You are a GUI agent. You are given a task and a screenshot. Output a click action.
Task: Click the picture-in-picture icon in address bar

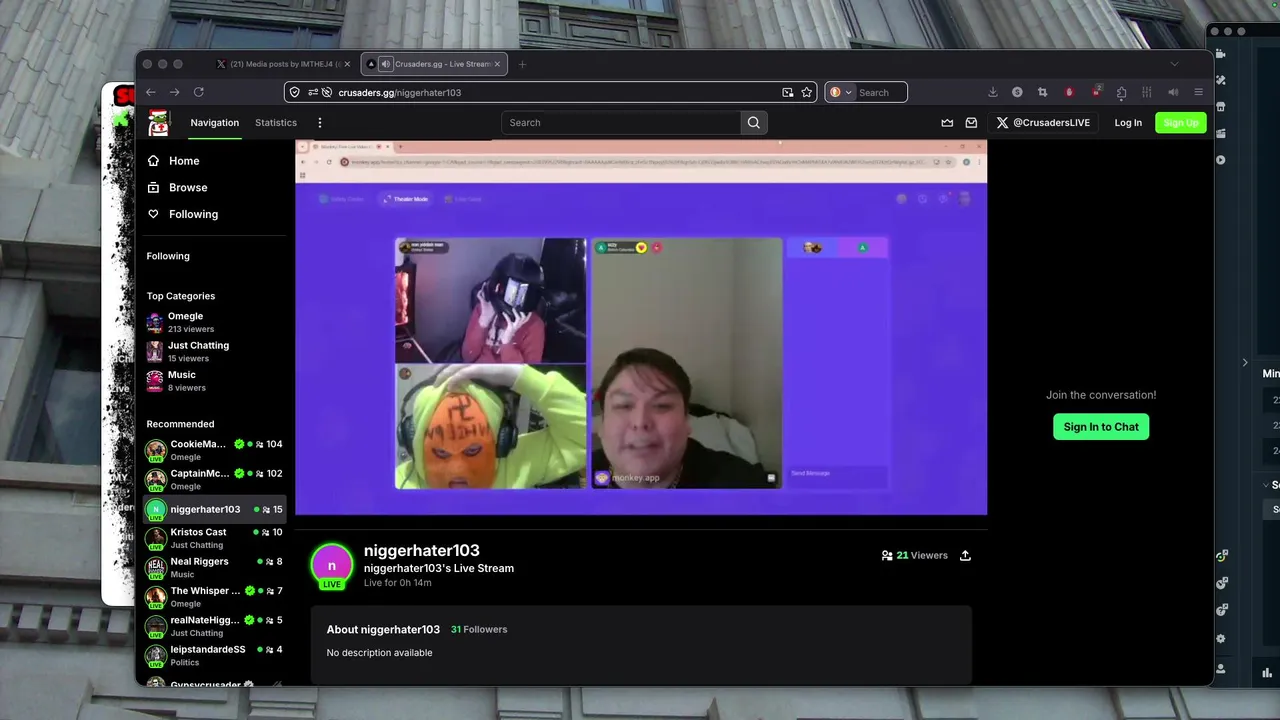tap(788, 92)
